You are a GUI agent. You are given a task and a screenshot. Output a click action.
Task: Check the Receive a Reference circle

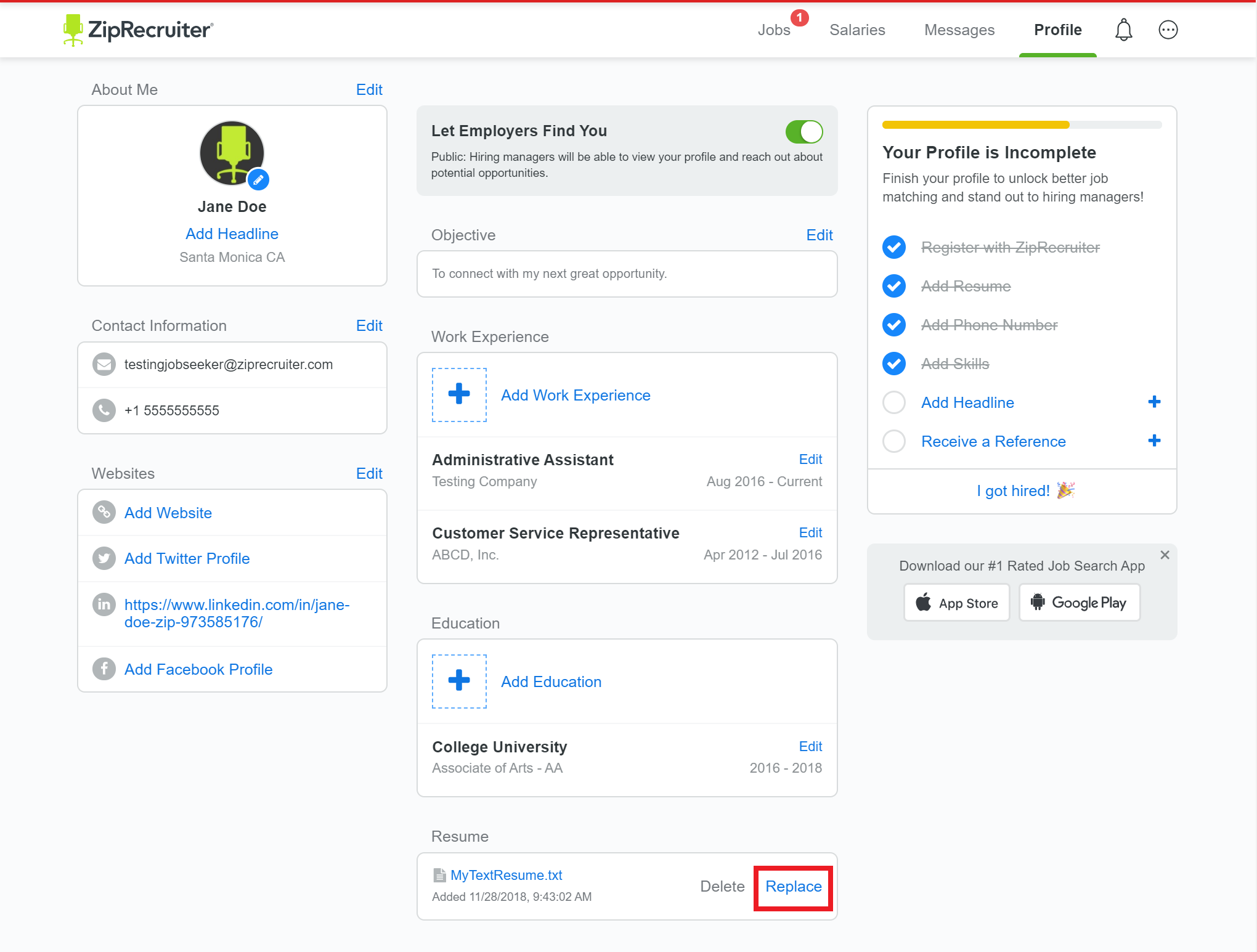[x=894, y=441]
